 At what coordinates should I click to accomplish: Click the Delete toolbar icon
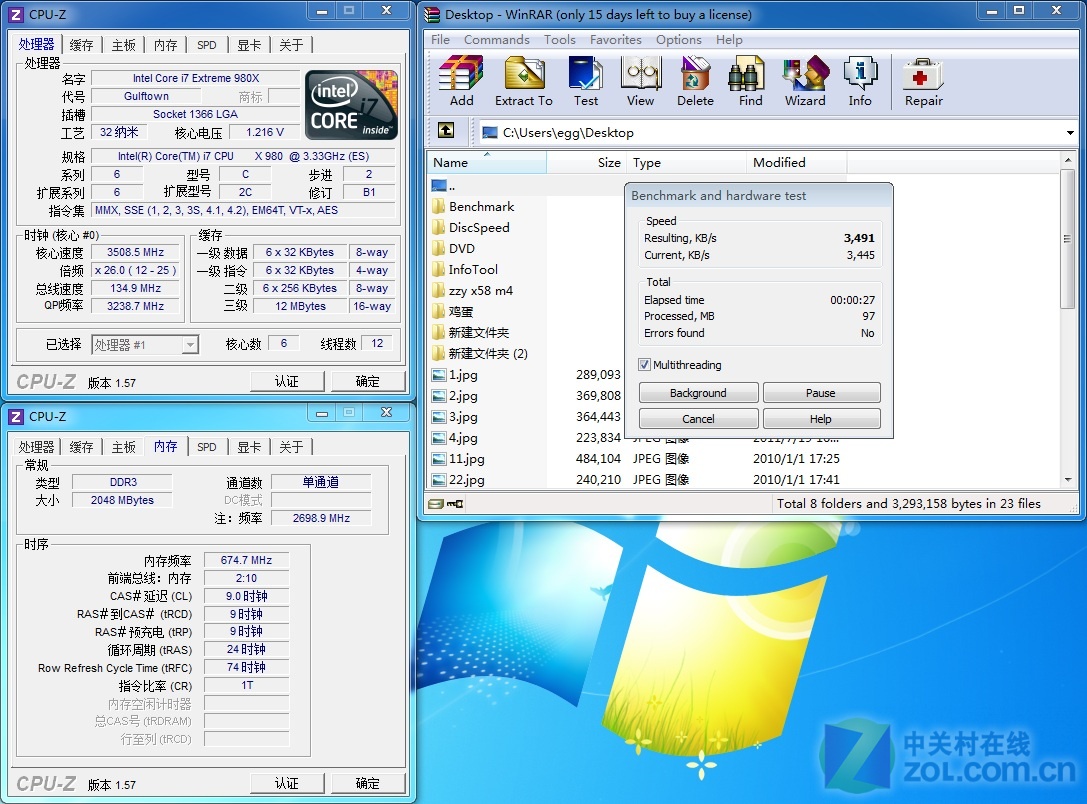point(695,80)
